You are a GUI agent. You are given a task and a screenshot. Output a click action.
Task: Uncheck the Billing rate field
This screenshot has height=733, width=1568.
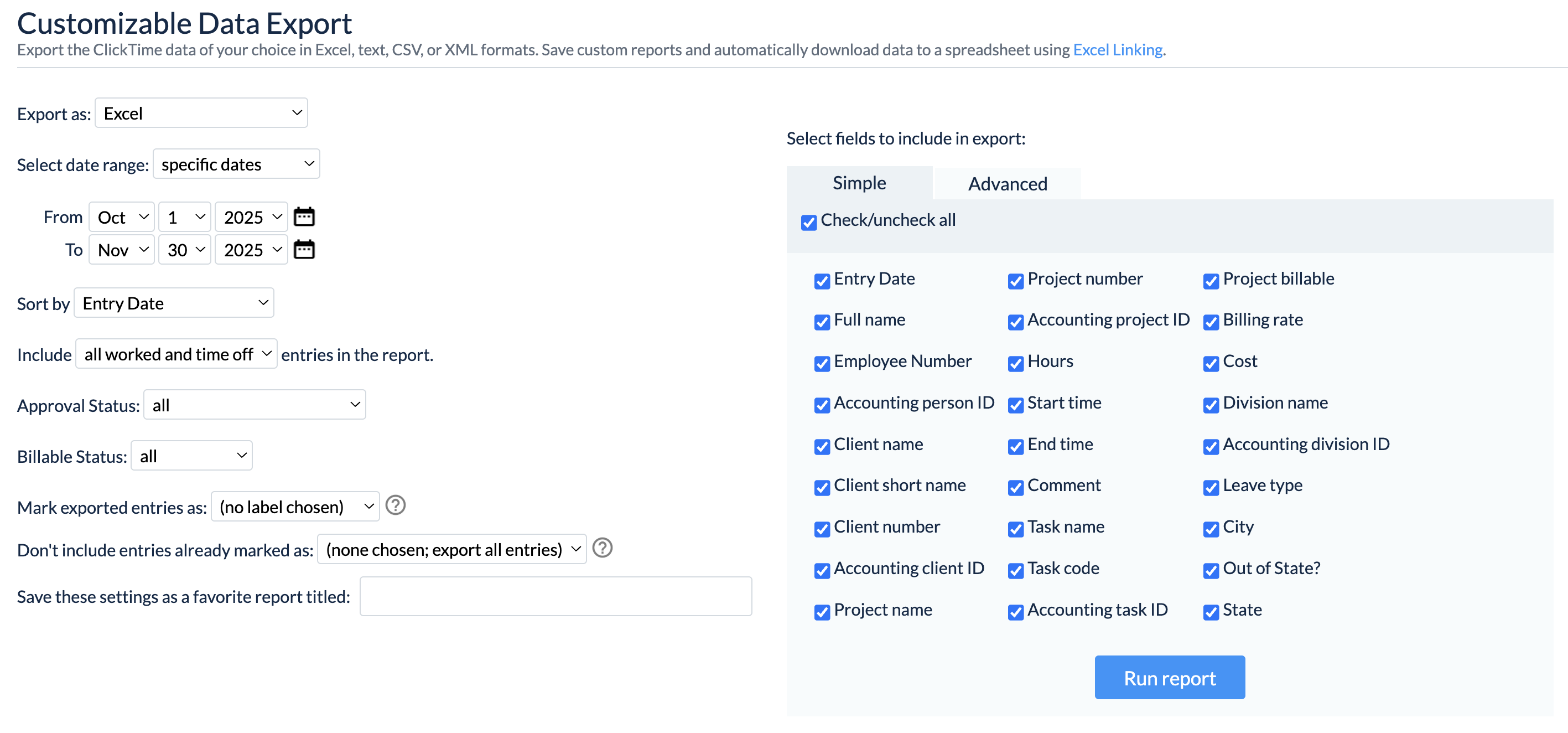[x=1211, y=322]
